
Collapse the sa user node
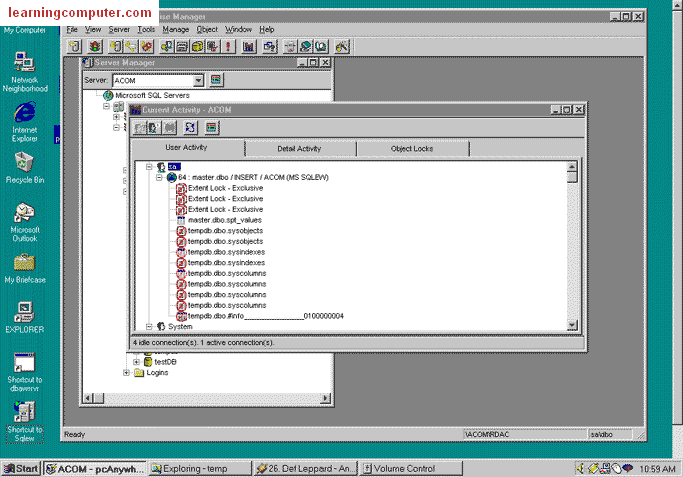(149, 166)
